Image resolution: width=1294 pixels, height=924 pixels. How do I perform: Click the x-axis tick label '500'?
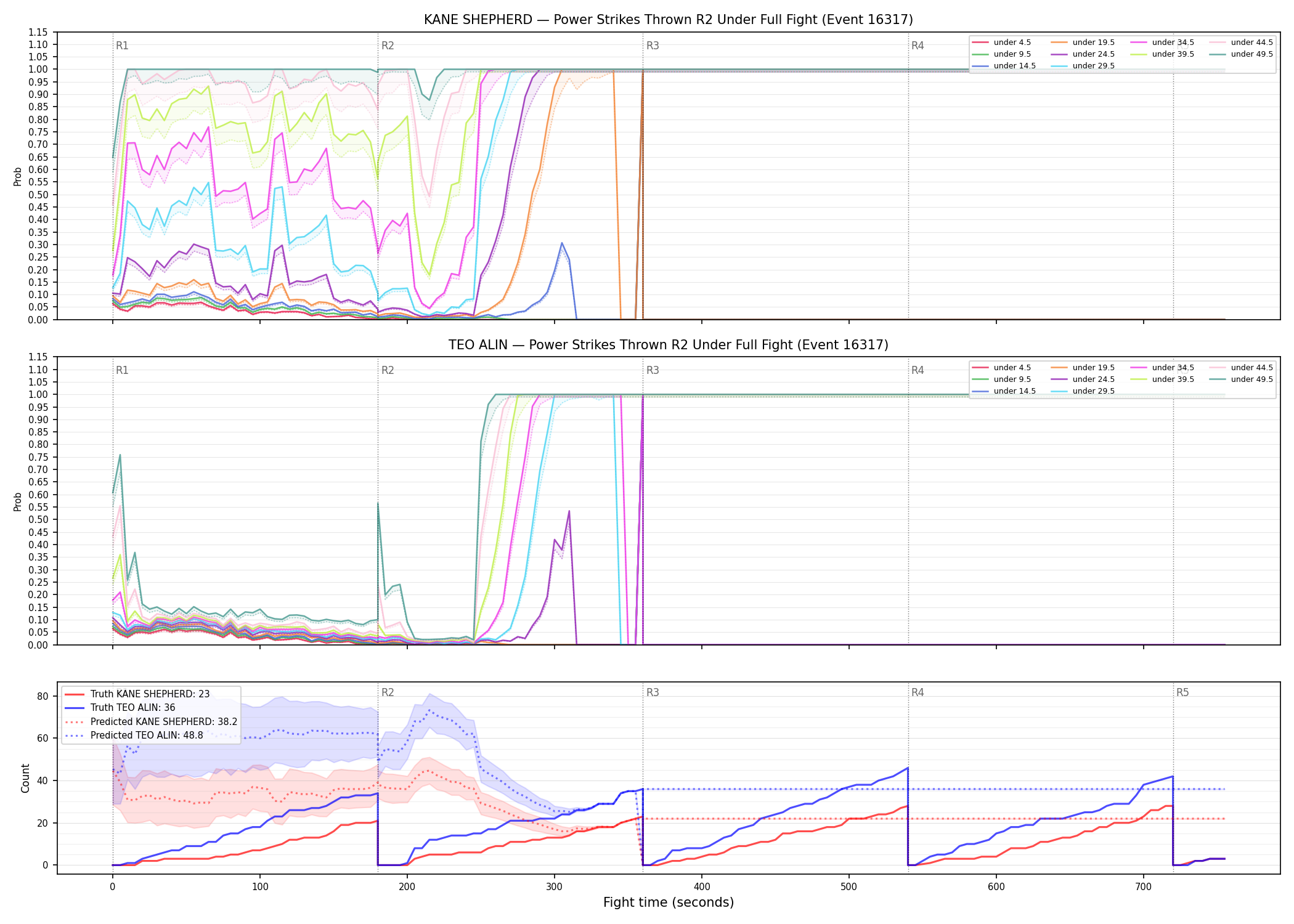coord(849,887)
